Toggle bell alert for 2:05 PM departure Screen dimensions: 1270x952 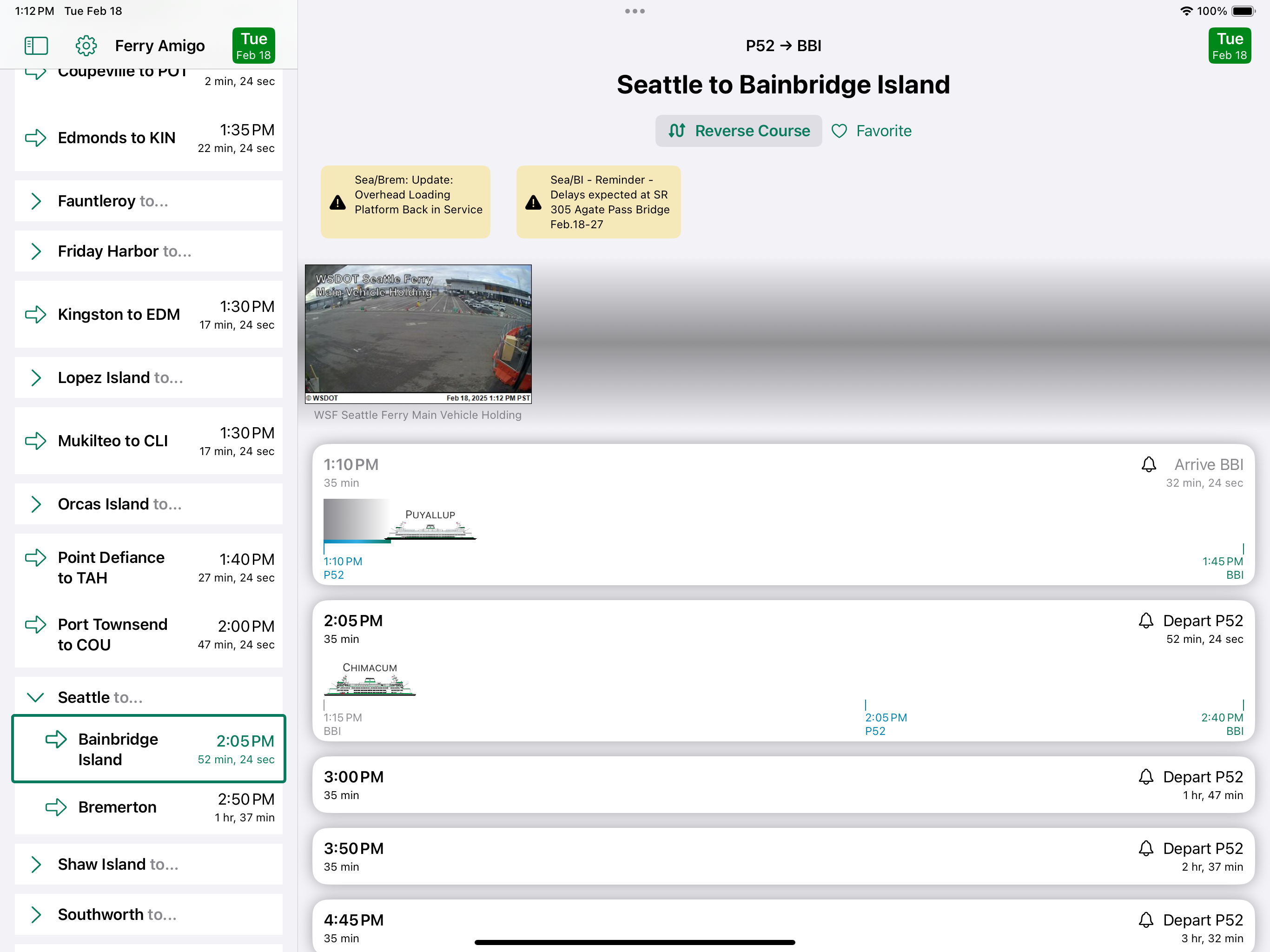[1145, 621]
